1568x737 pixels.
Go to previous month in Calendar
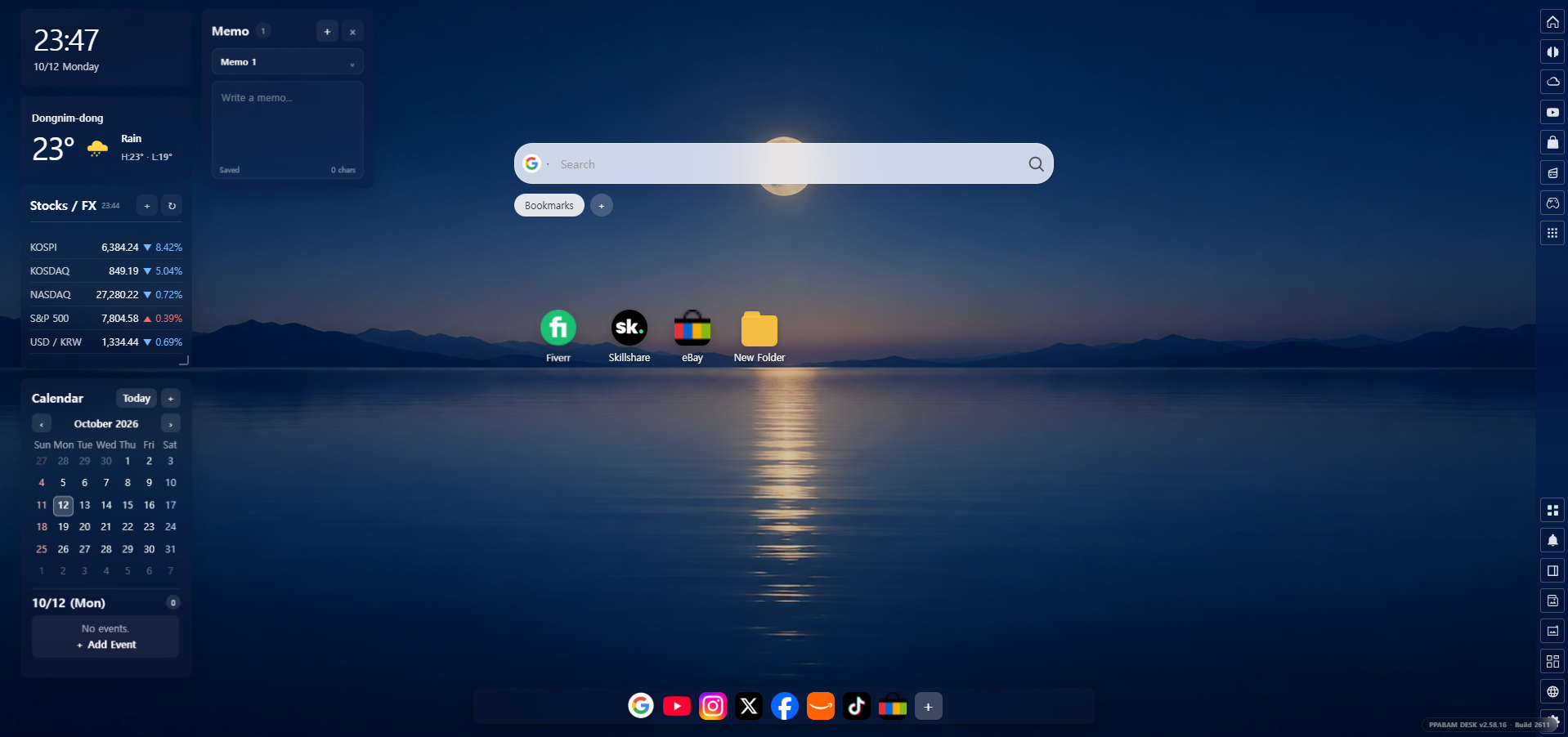coord(42,423)
